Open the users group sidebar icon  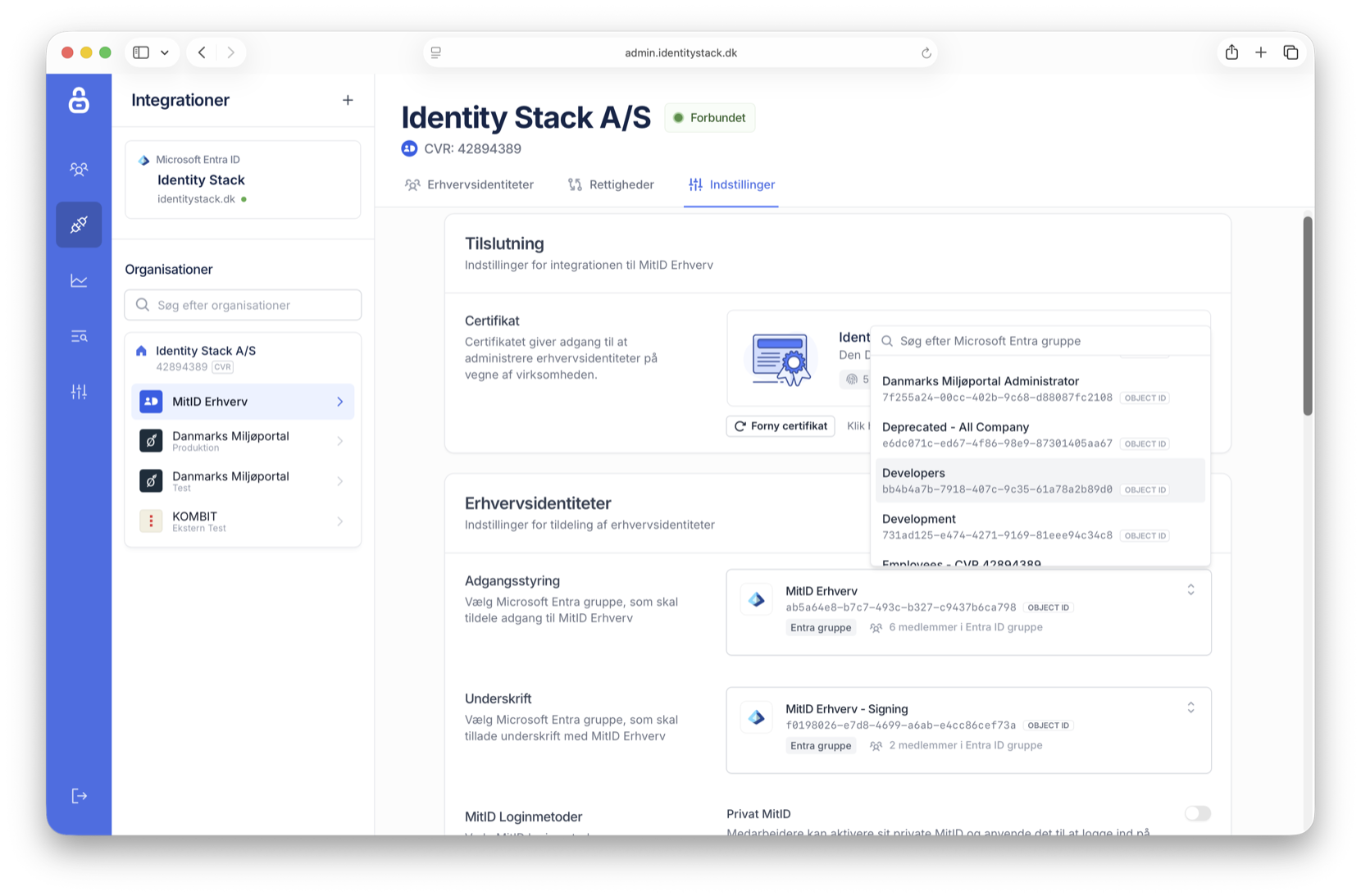click(x=79, y=169)
